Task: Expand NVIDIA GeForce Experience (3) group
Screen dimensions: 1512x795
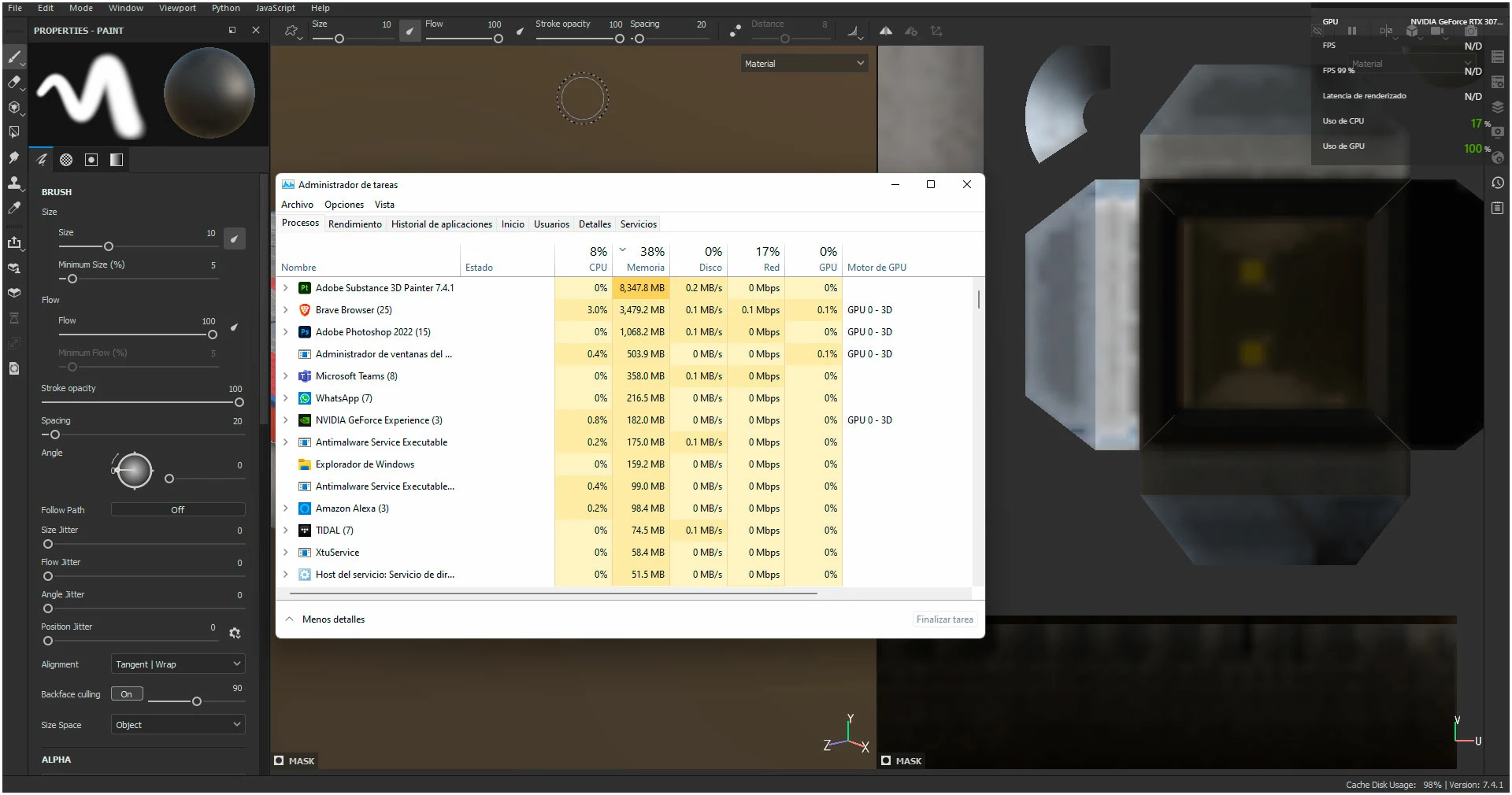Action: [286, 420]
